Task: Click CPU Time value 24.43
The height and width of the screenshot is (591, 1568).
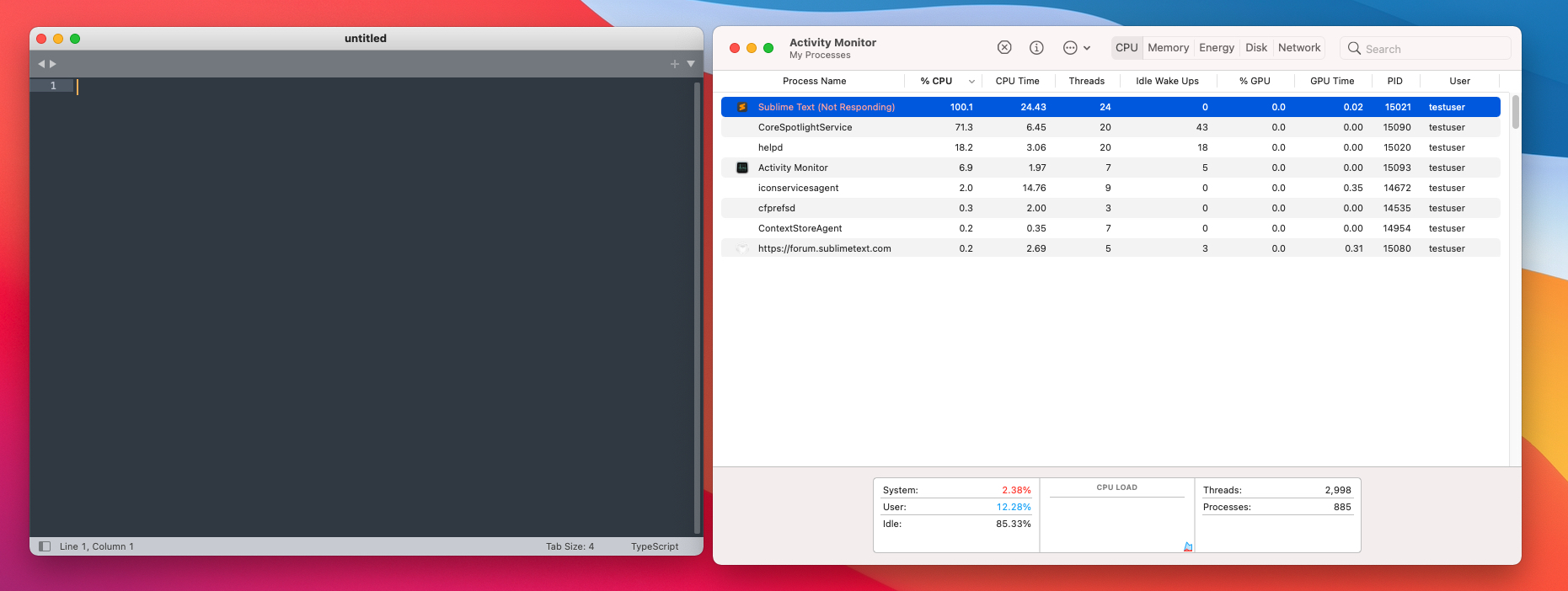Action: click(x=1033, y=107)
